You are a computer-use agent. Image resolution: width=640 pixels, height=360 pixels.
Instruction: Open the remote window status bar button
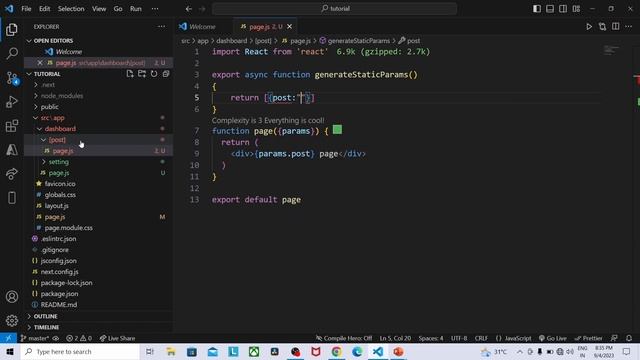(8, 338)
